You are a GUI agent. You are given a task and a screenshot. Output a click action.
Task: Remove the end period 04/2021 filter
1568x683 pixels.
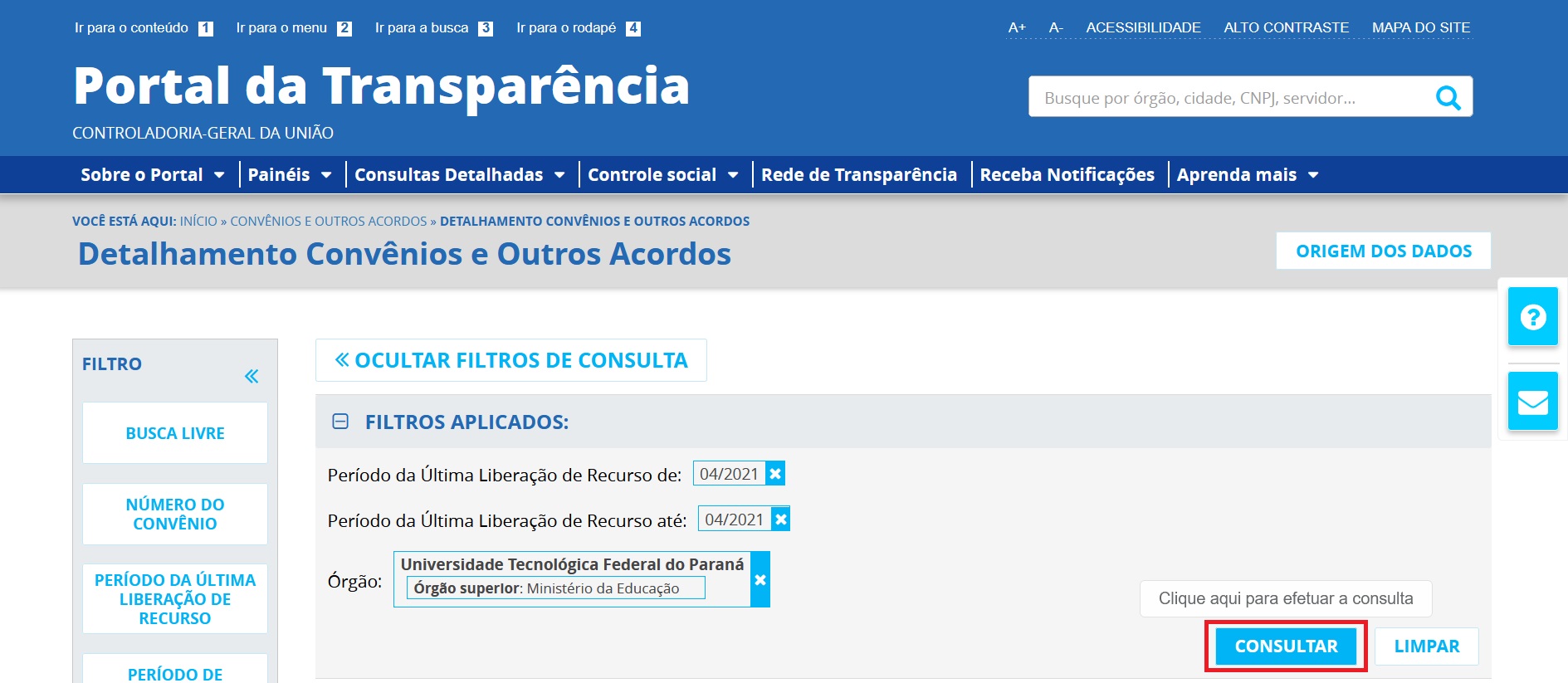[780, 520]
